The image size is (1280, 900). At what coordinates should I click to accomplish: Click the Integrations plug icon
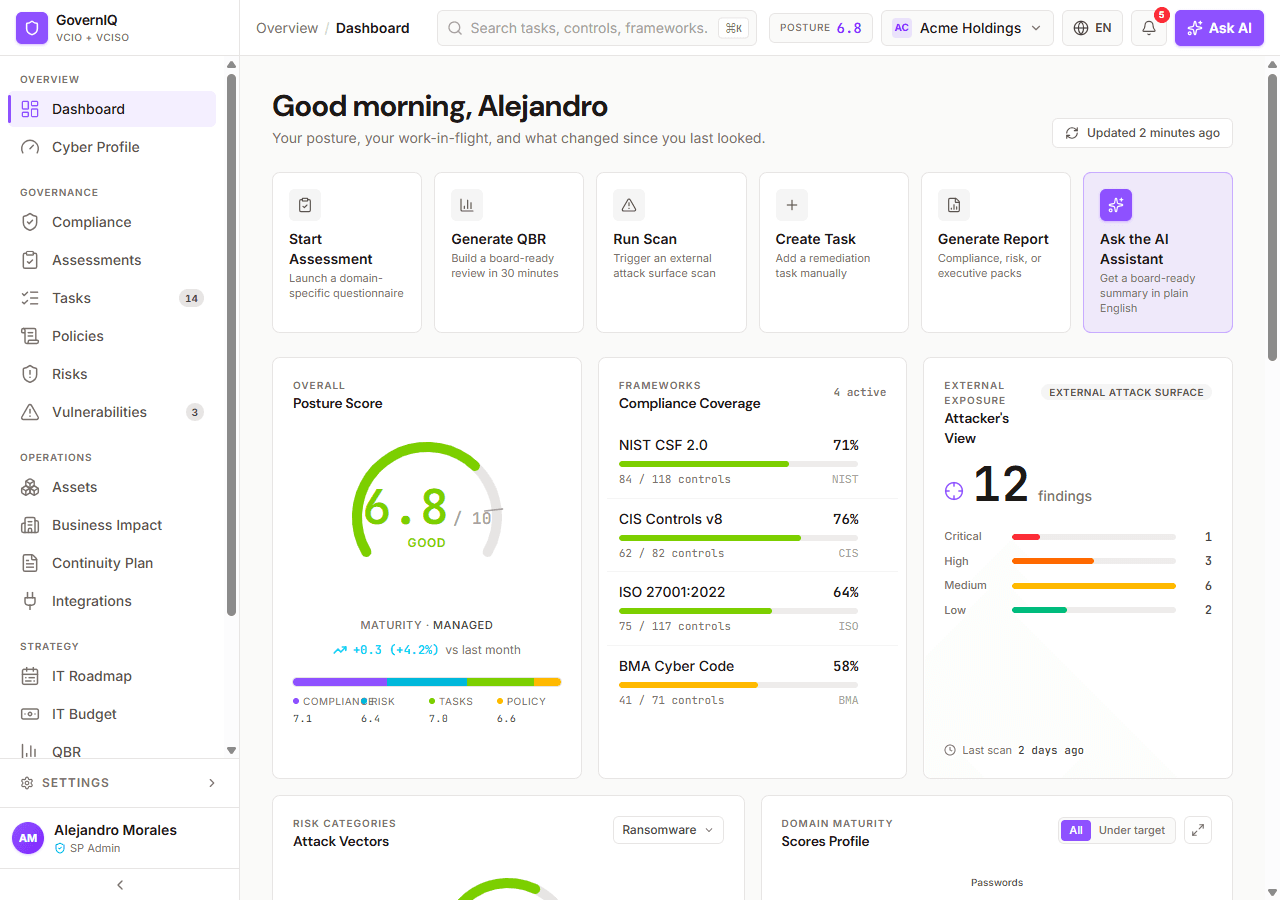point(30,601)
